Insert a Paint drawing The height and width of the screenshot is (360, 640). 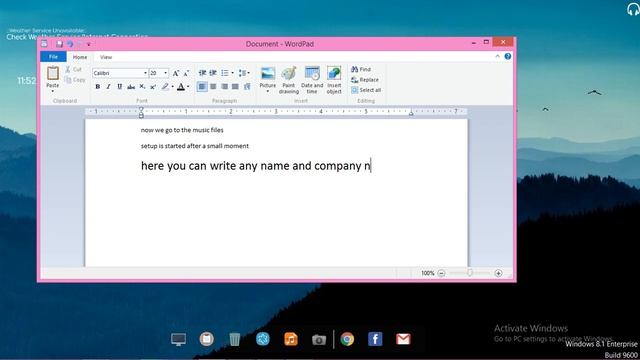[289, 80]
